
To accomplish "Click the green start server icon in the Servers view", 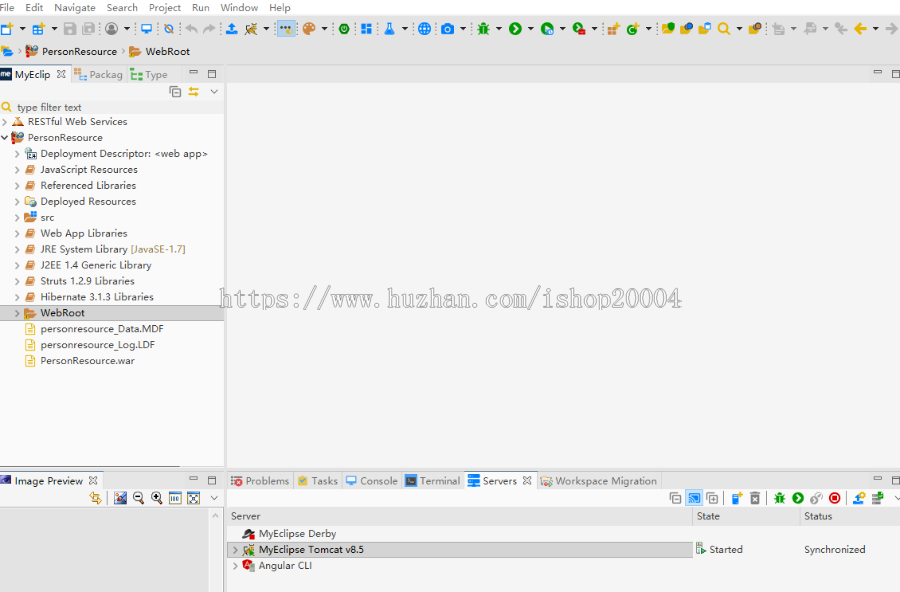I will coord(798,498).
